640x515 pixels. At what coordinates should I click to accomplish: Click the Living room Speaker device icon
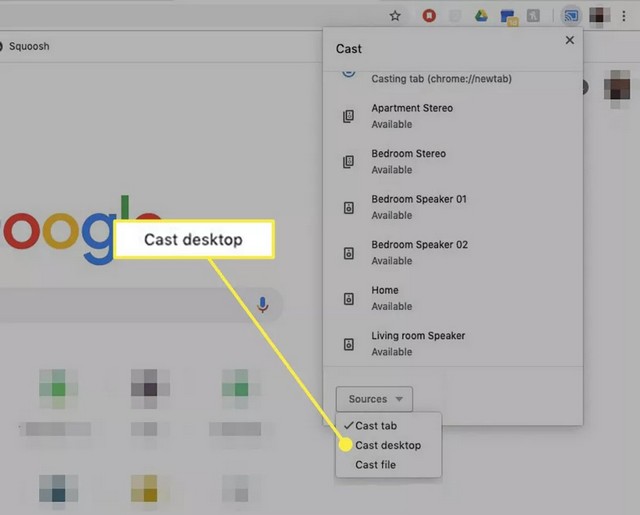pyautogui.click(x=349, y=344)
